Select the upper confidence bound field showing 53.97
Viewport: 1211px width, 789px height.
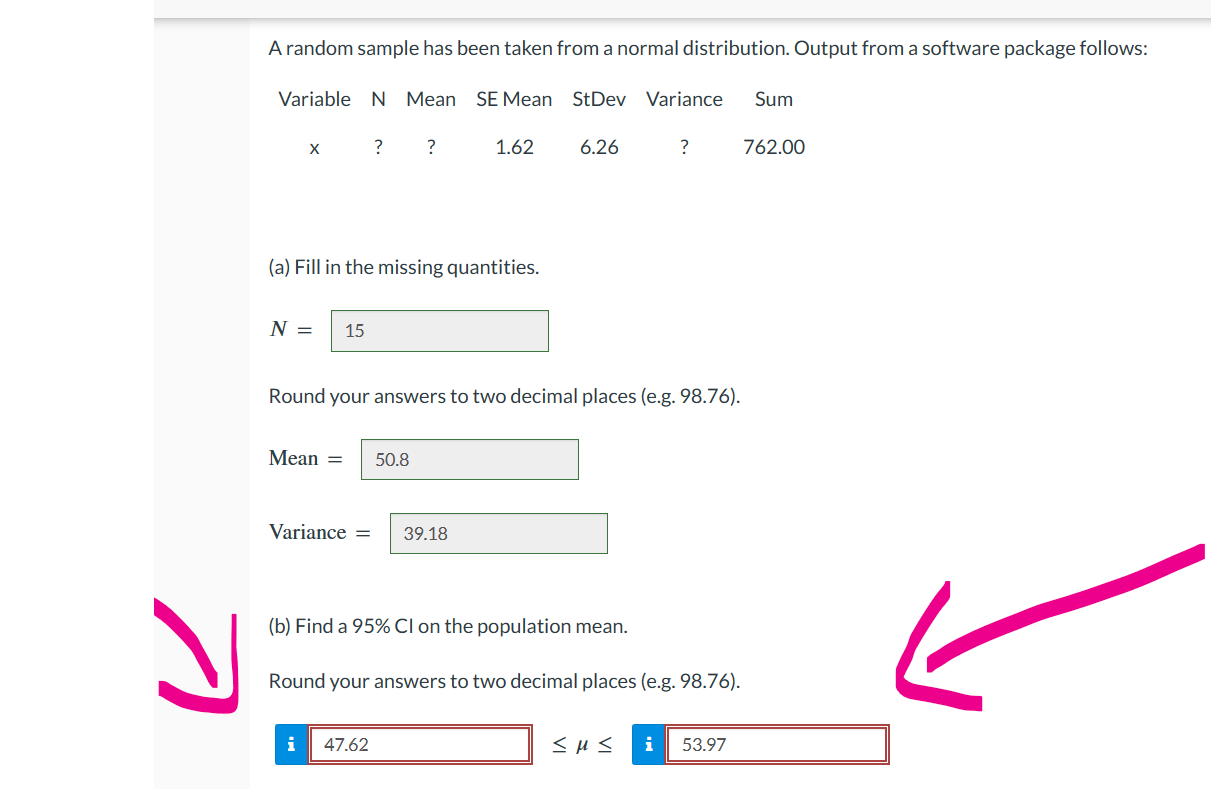click(x=777, y=744)
